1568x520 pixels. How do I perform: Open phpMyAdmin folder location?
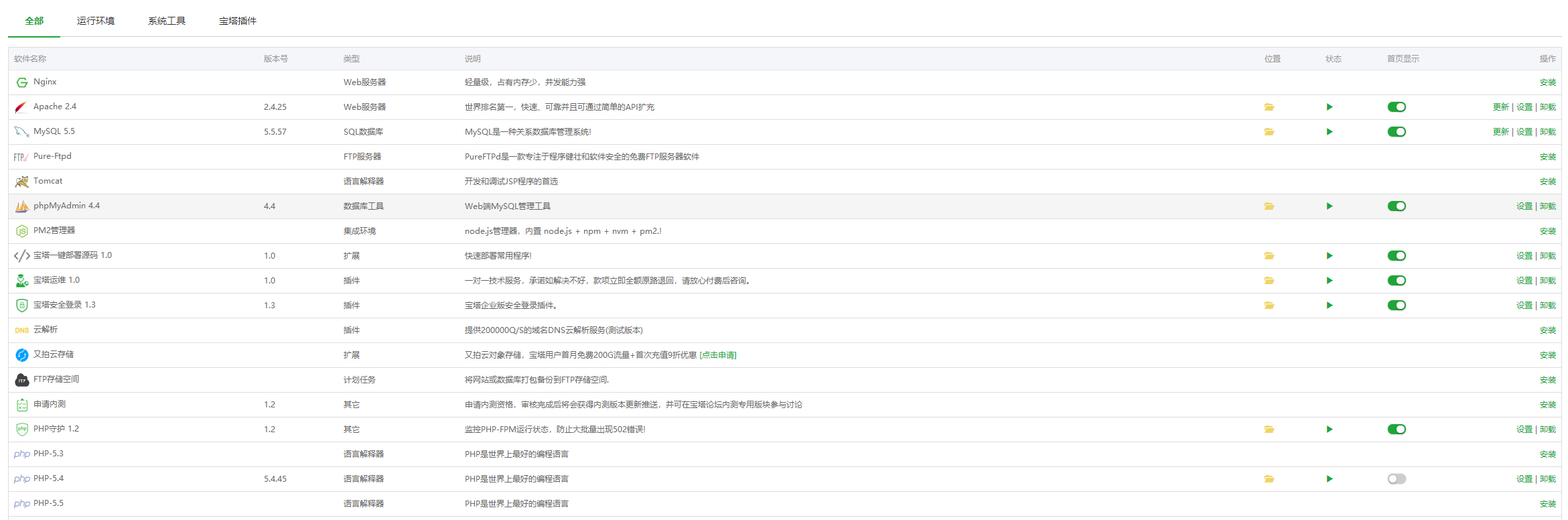tap(1269, 206)
